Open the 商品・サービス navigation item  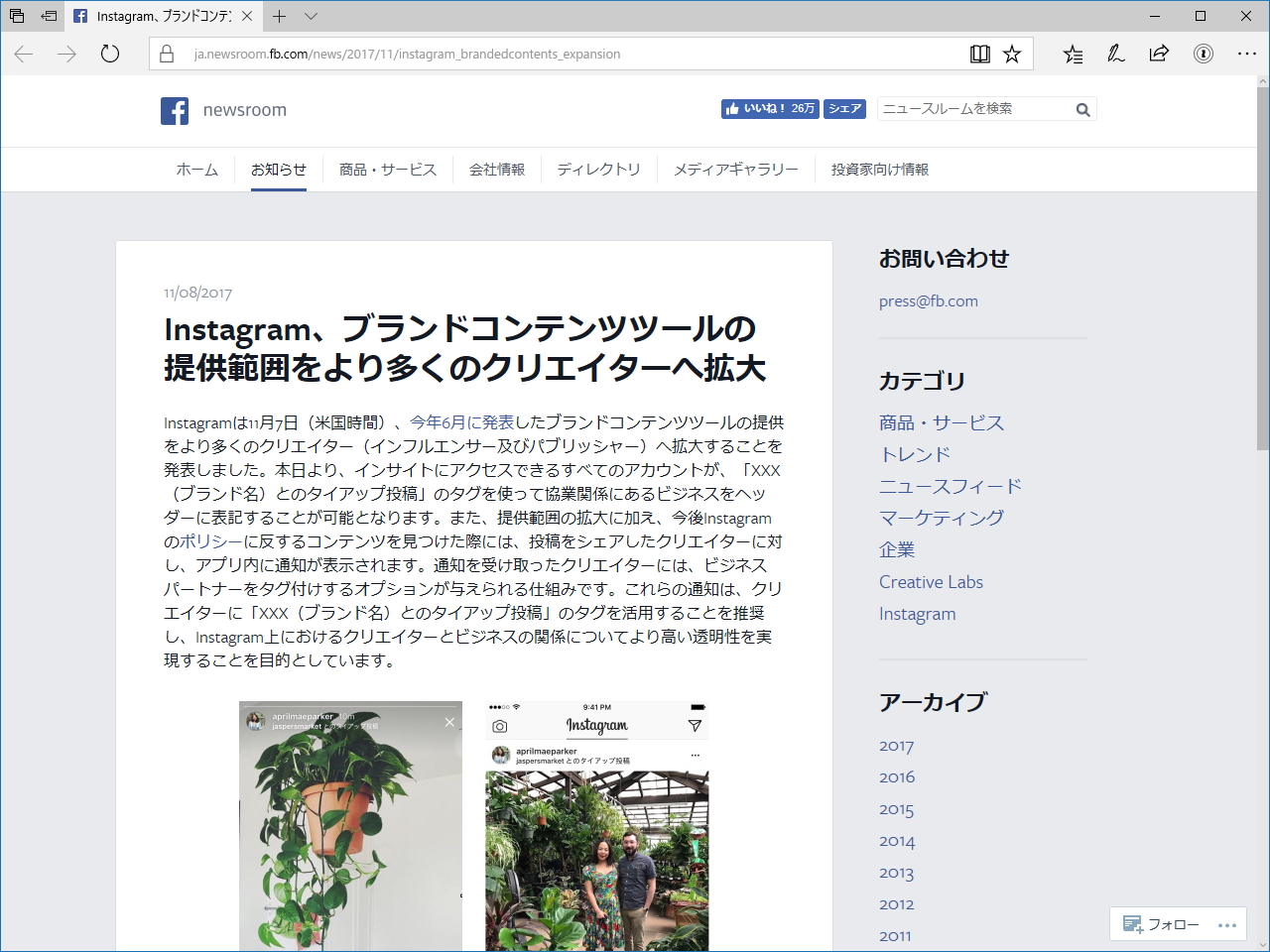pos(388,170)
